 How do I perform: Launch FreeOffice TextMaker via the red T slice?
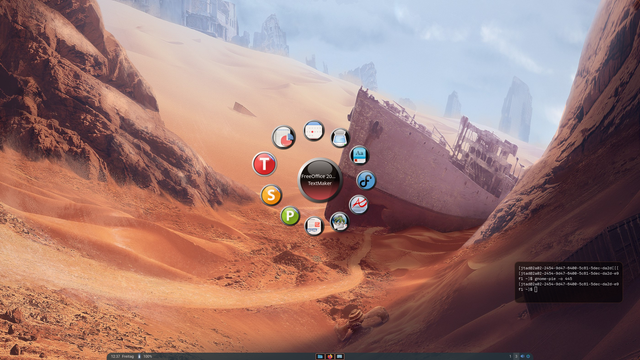[x=264, y=164]
